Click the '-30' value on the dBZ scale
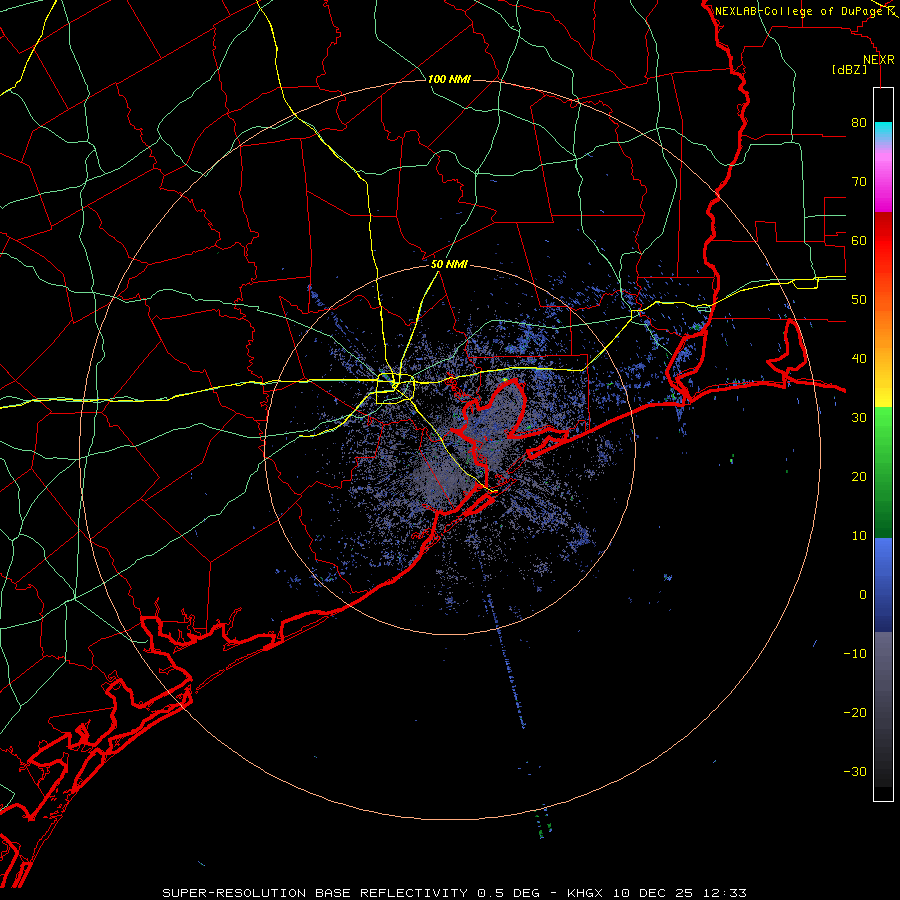900x900 pixels. click(x=855, y=771)
